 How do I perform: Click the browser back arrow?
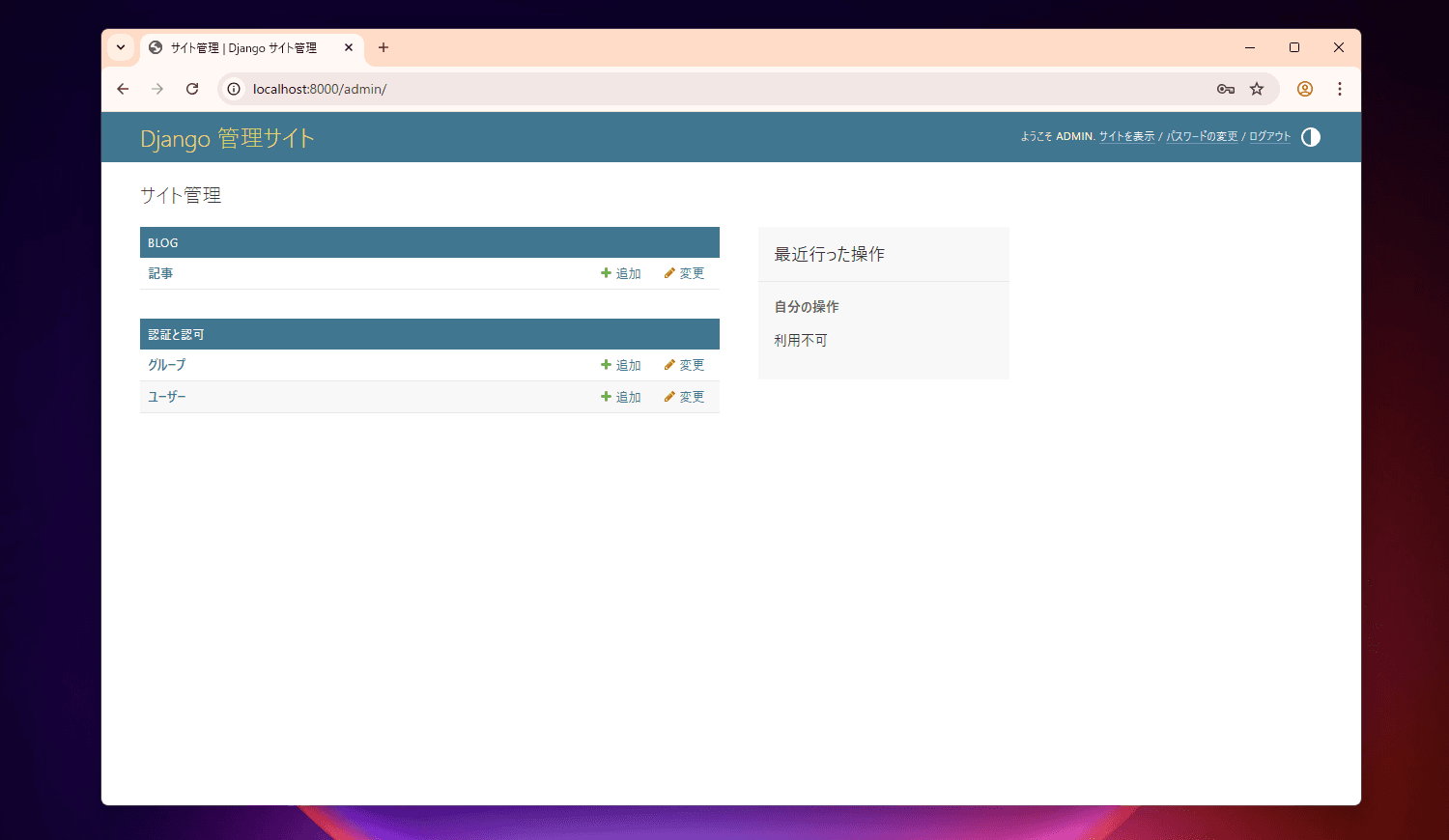coord(123,89)
